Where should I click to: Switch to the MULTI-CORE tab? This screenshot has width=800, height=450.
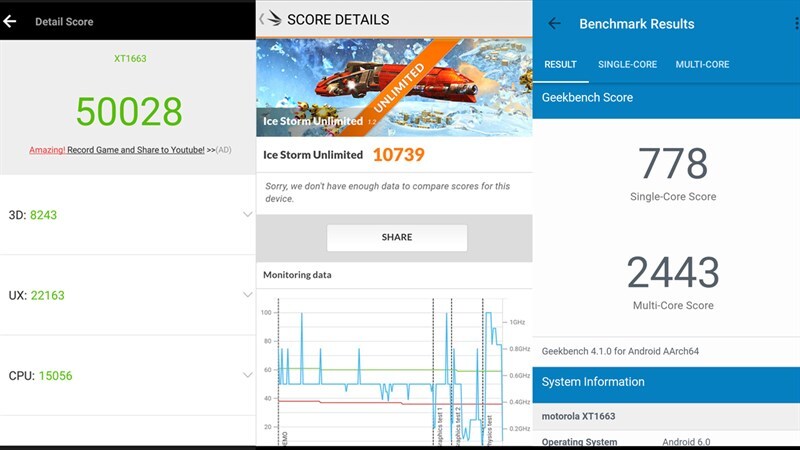[x=703, y=64]
